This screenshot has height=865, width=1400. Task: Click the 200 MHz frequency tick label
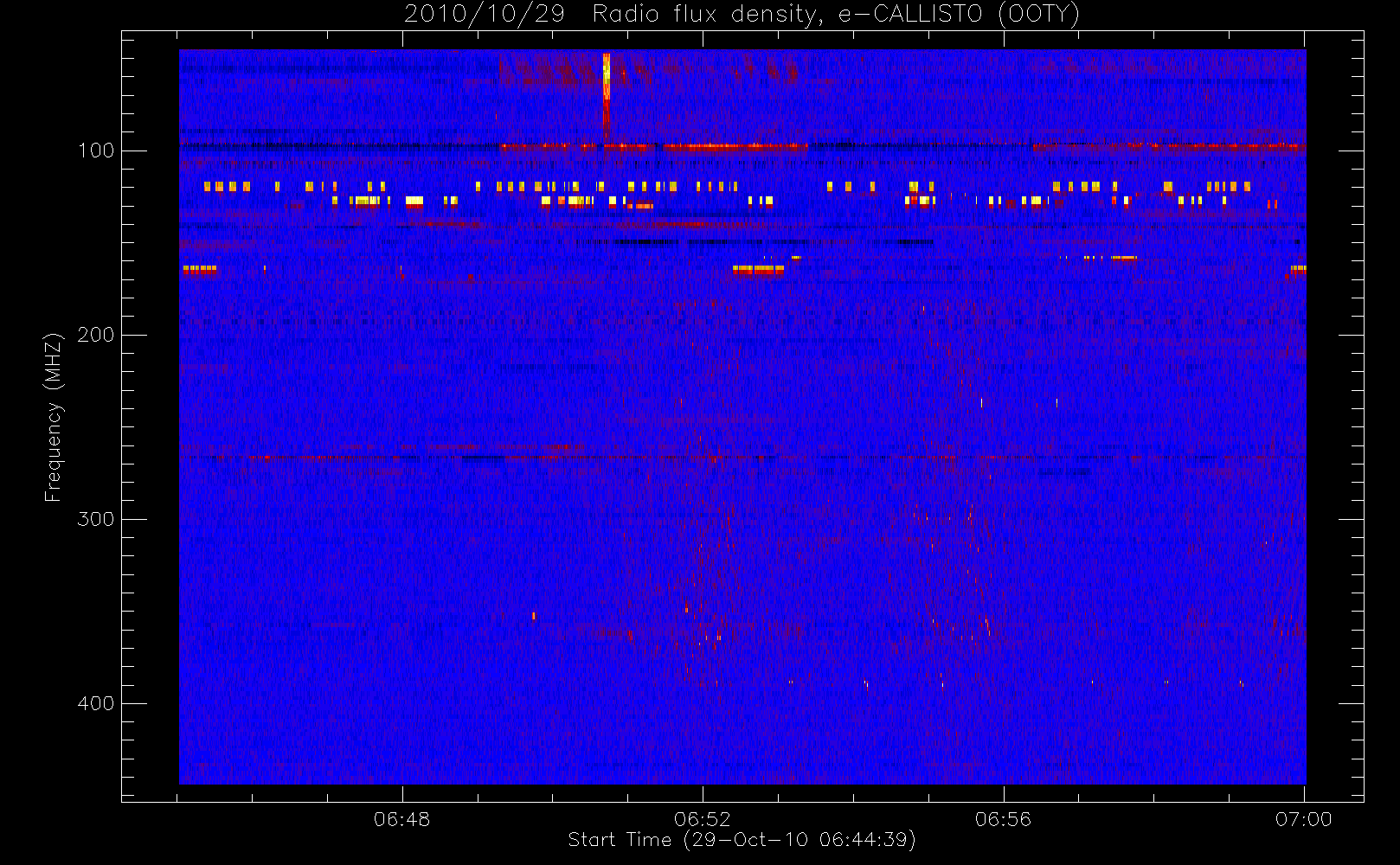point(96,335)
